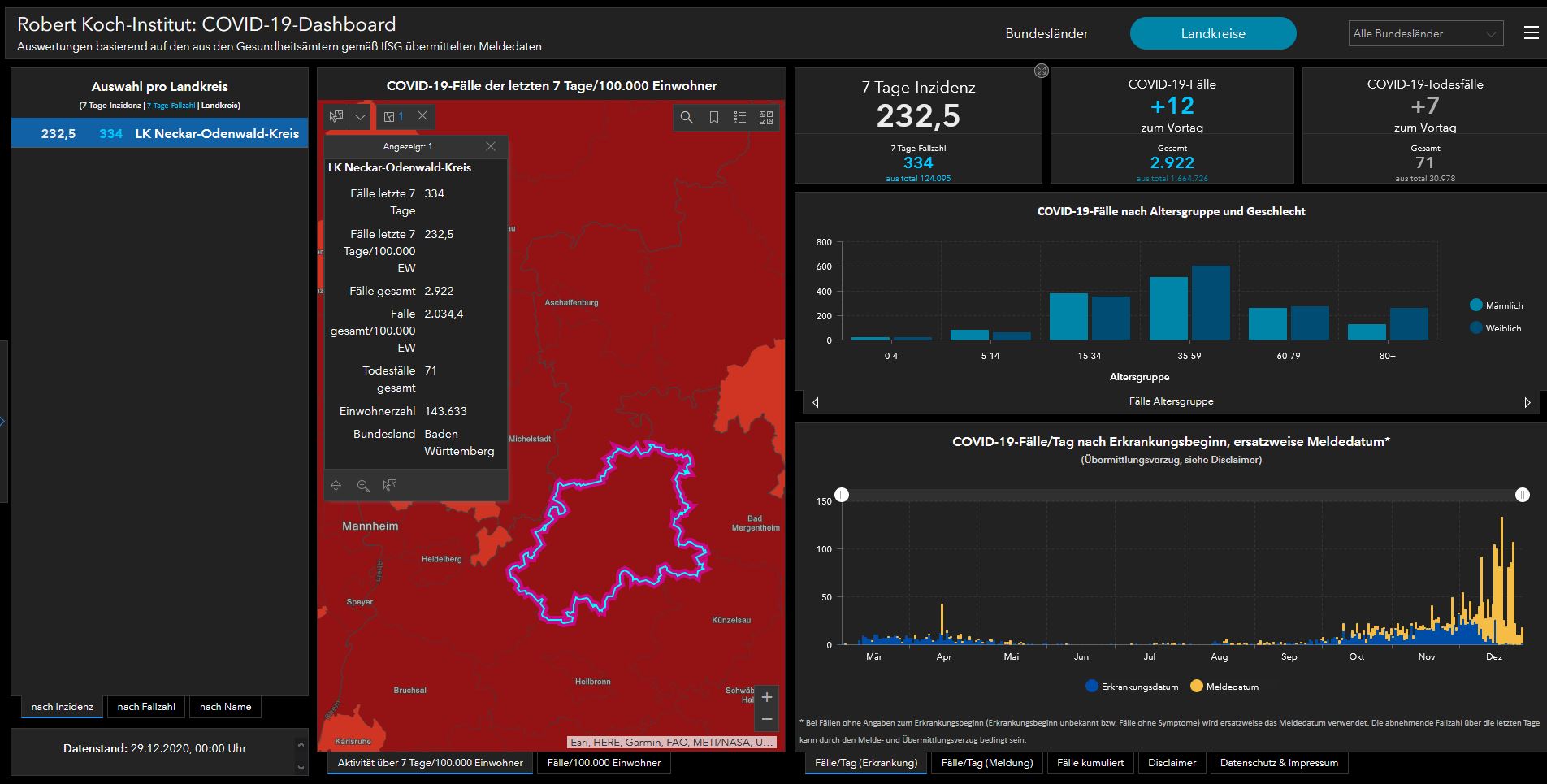
Task: Show Aktivität über 7 Tage/100.000 Einwohner map
Action: coord(431,763)
